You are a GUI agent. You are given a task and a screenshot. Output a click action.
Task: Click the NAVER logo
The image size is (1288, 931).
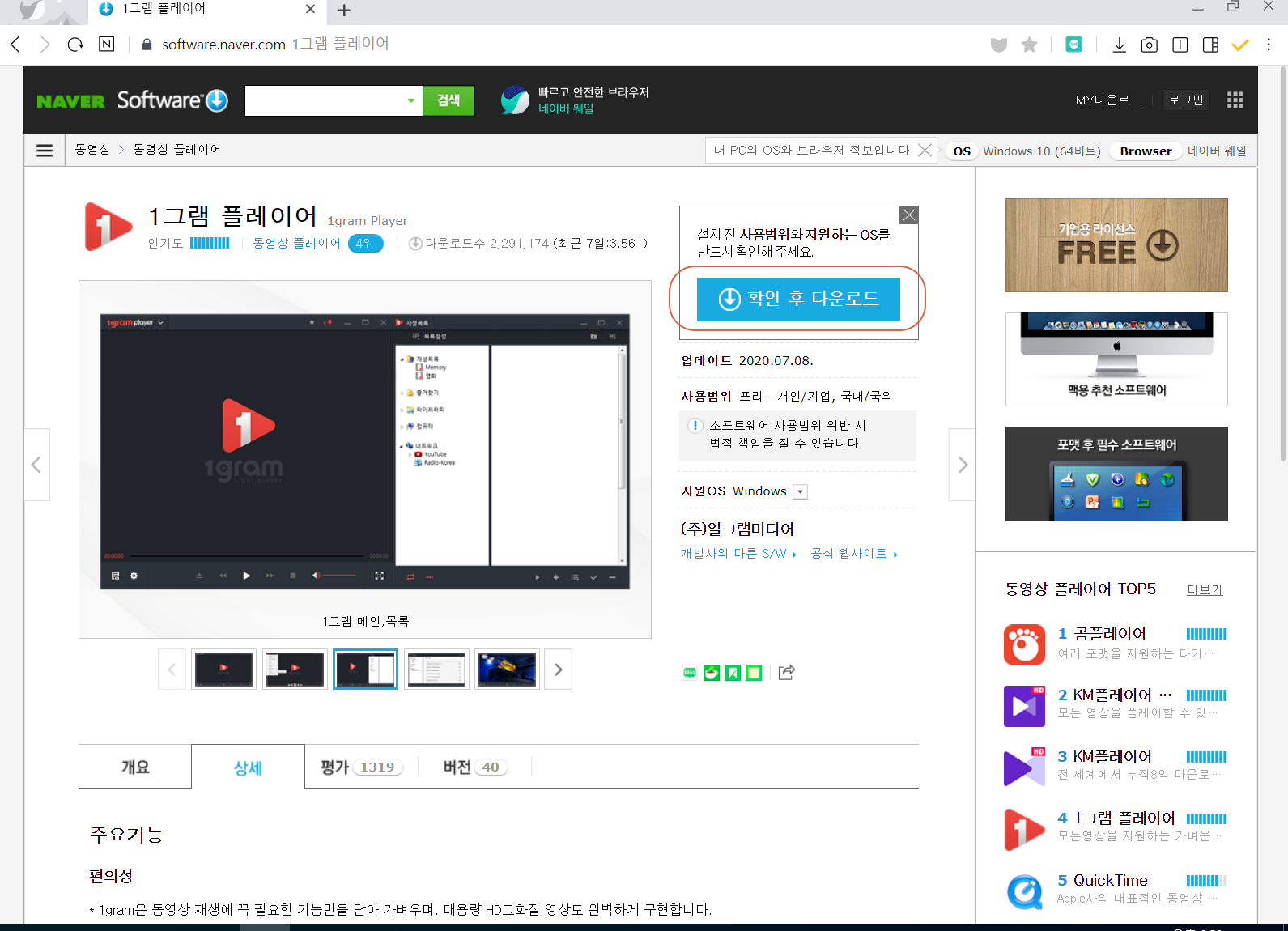click(71, 101)
